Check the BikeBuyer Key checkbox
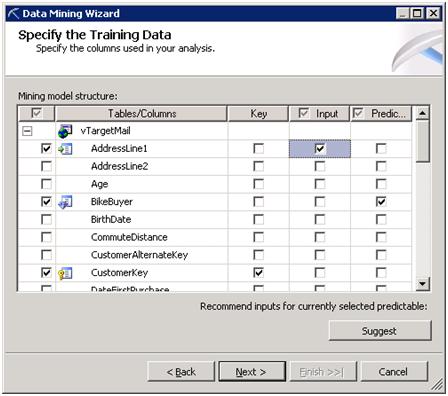 click(259, 202)
